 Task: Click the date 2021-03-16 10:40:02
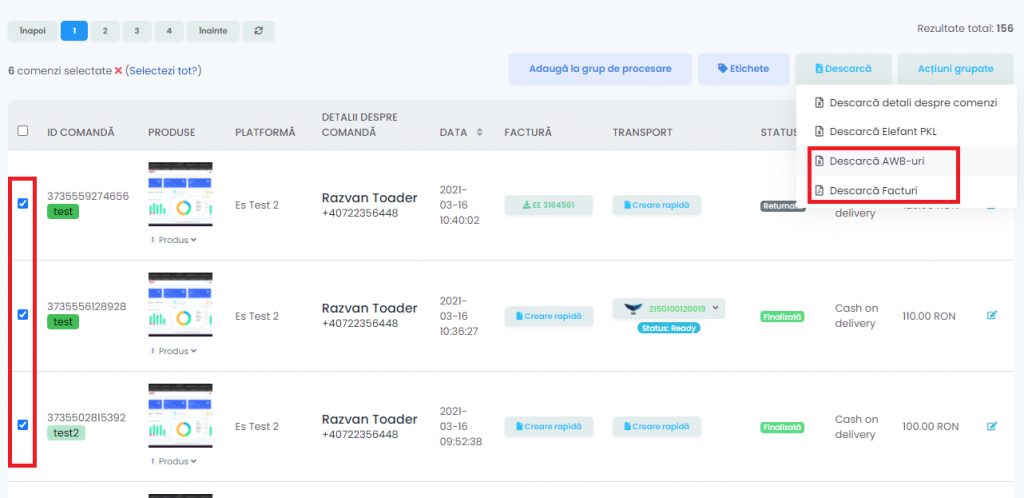point(460,204)
